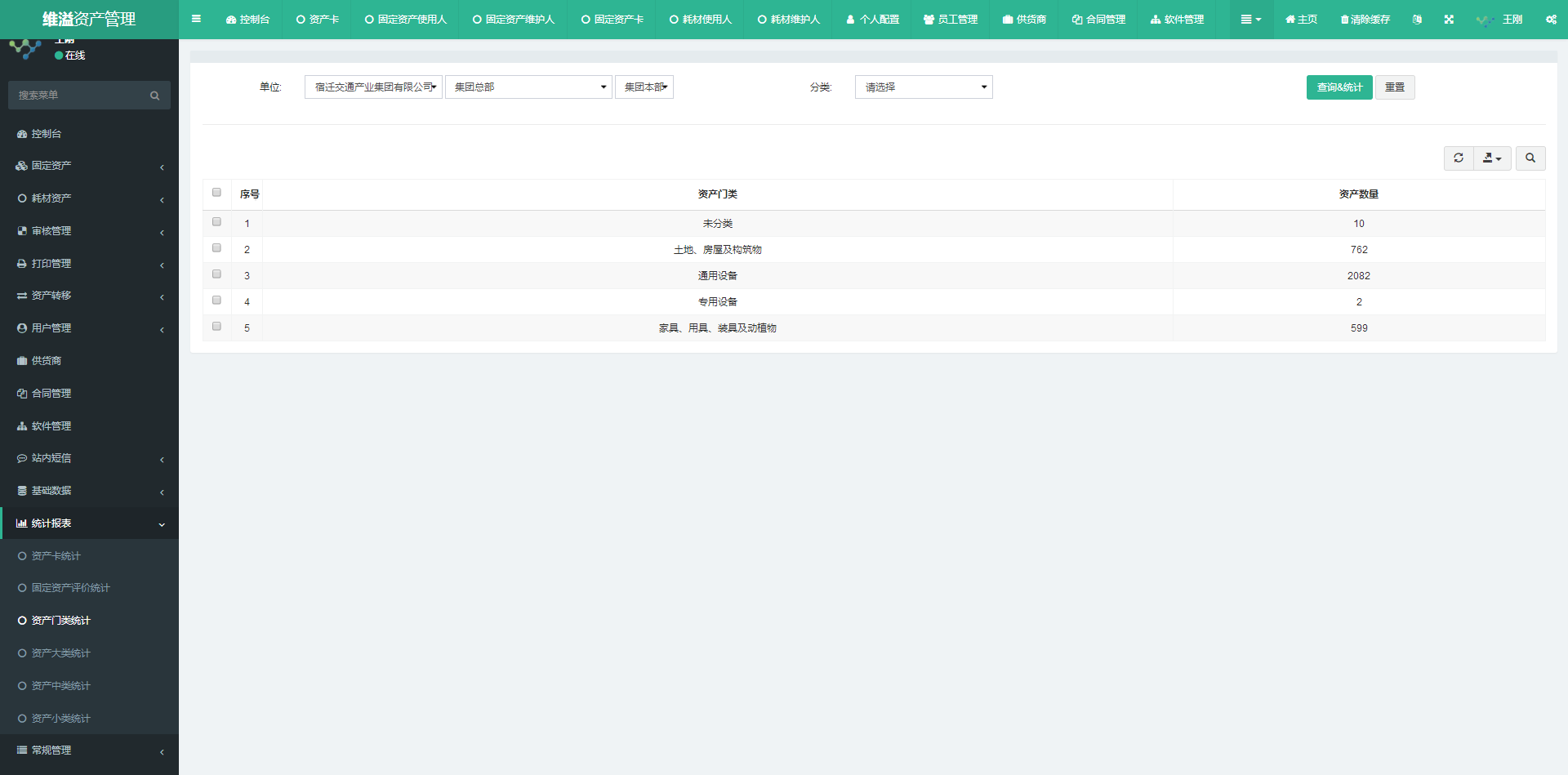Toggle the select-all checkbox in table header
This screenshot has height=775, width=1568.
216,193
